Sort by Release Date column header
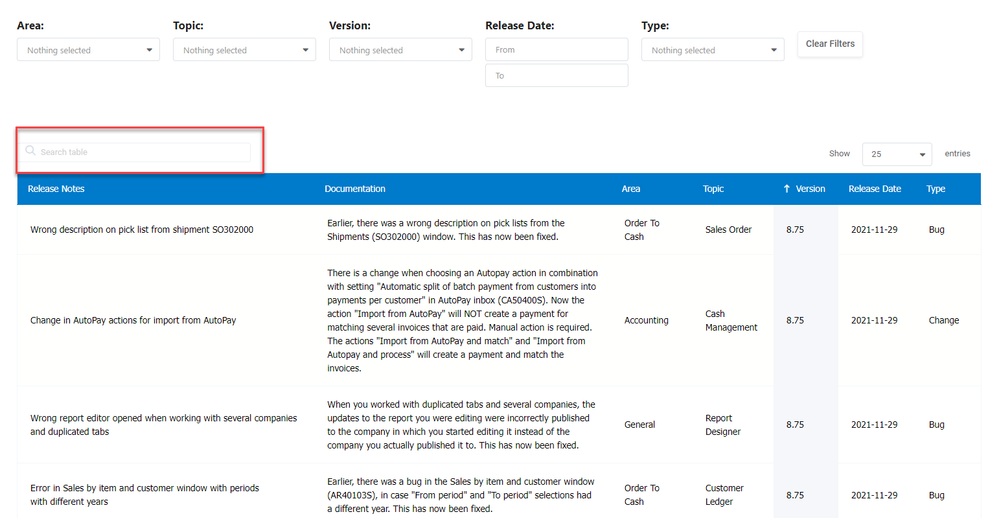This screenshot has width=999, height=518. coord(875,189)
